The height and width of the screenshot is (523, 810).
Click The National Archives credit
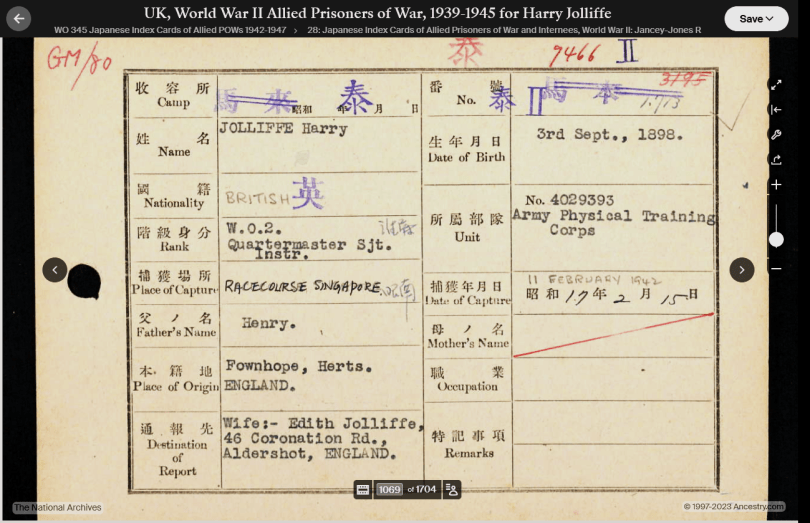pyautogui.click(x=58, y=507)
